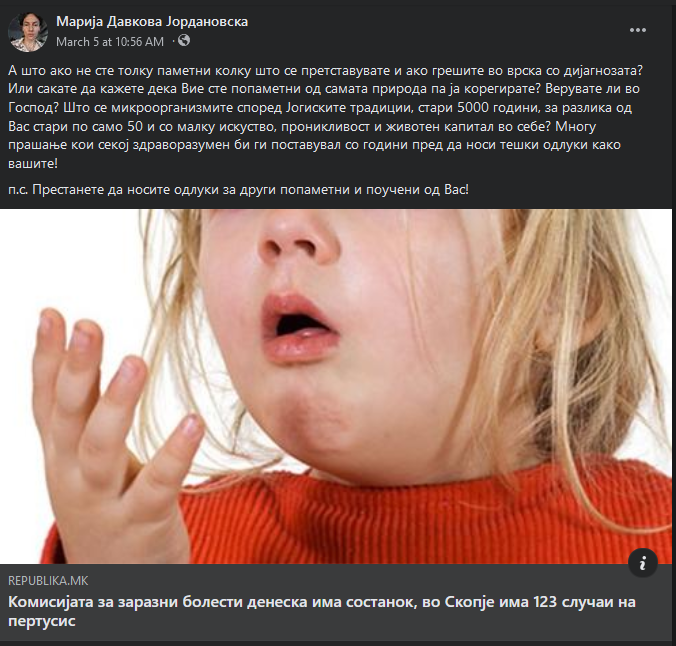Viewport: 676px width, 646px height.
Task: Click the word "пертусис" in the headline
Action: point(42,621)
